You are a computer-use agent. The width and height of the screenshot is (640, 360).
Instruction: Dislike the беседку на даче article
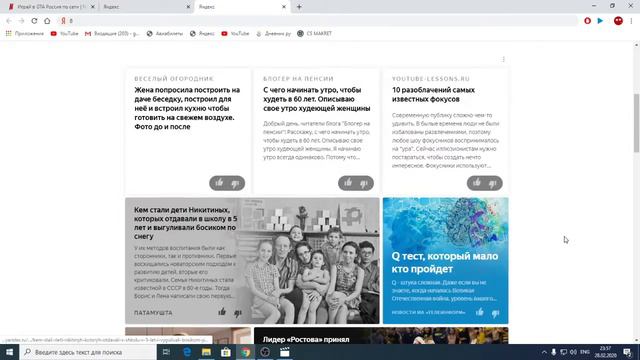[x=236, y=184]
